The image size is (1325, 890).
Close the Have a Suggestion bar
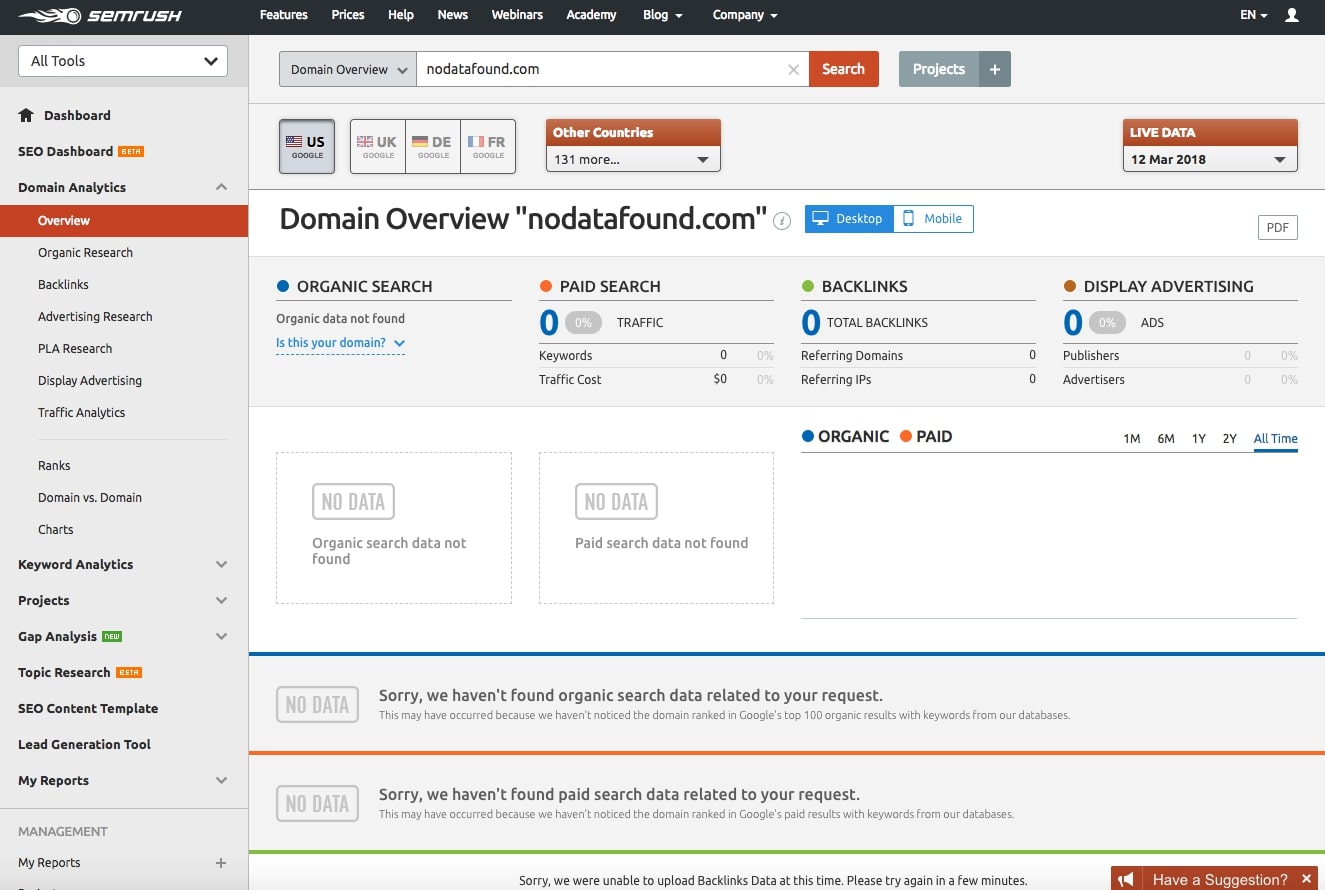[1306, 879]
